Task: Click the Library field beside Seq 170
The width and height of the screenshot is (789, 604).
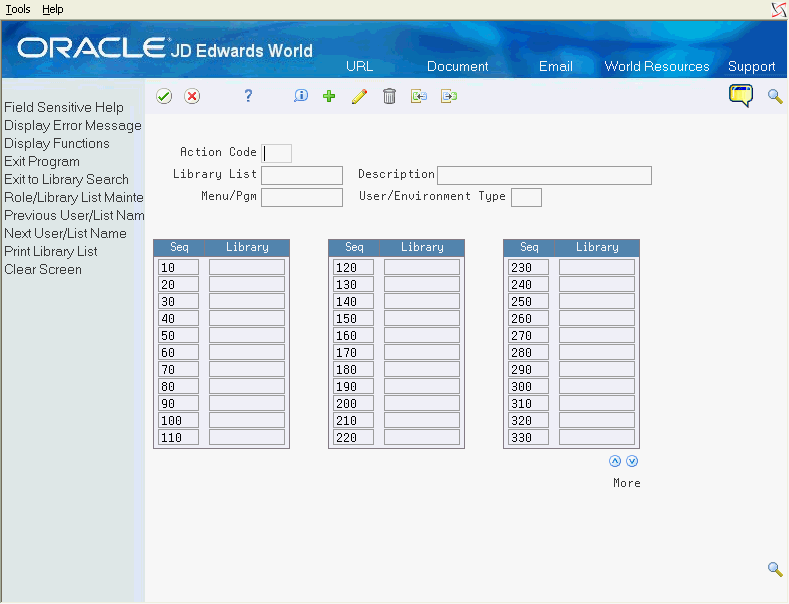Action: point(422,352)
